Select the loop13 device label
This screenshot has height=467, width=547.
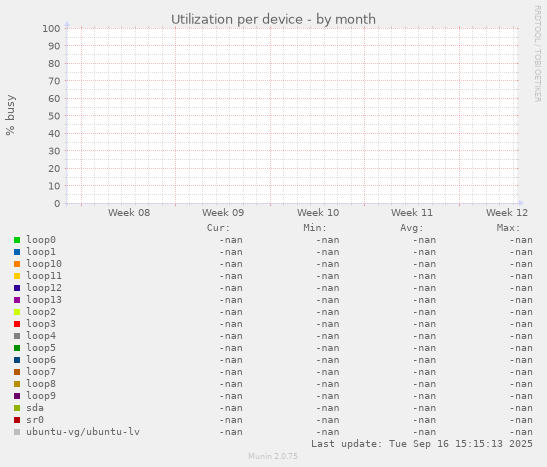pyautogui.click(x=44, y=300)
